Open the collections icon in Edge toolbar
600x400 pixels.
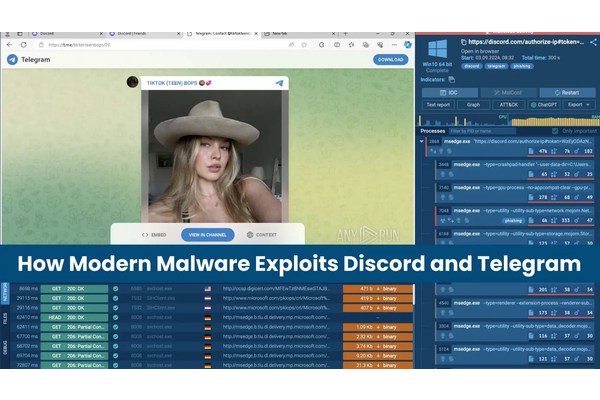(366, 45)
